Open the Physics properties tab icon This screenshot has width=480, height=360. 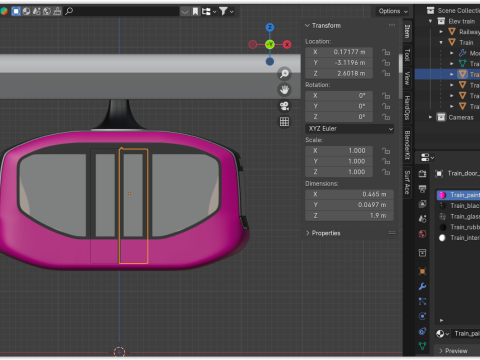click(x=422, y=316)
